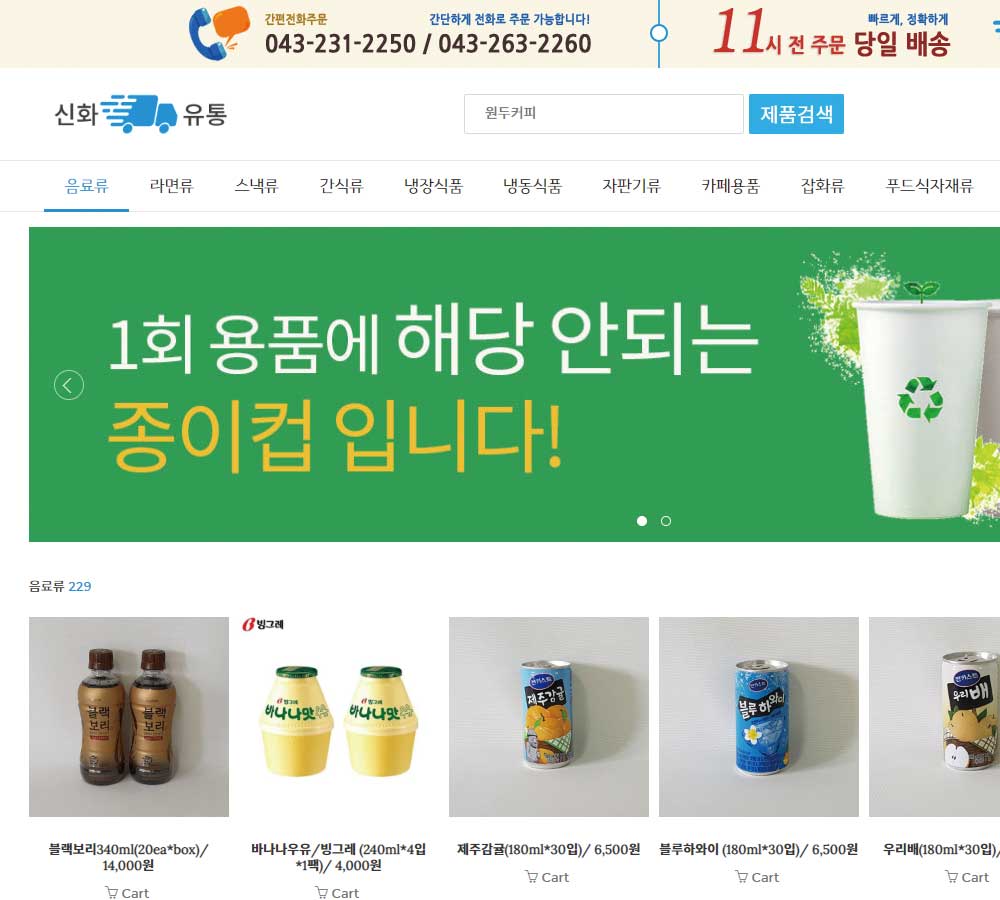
Task: Add 블루하와이 to Cart
Action: pos(757,877)
